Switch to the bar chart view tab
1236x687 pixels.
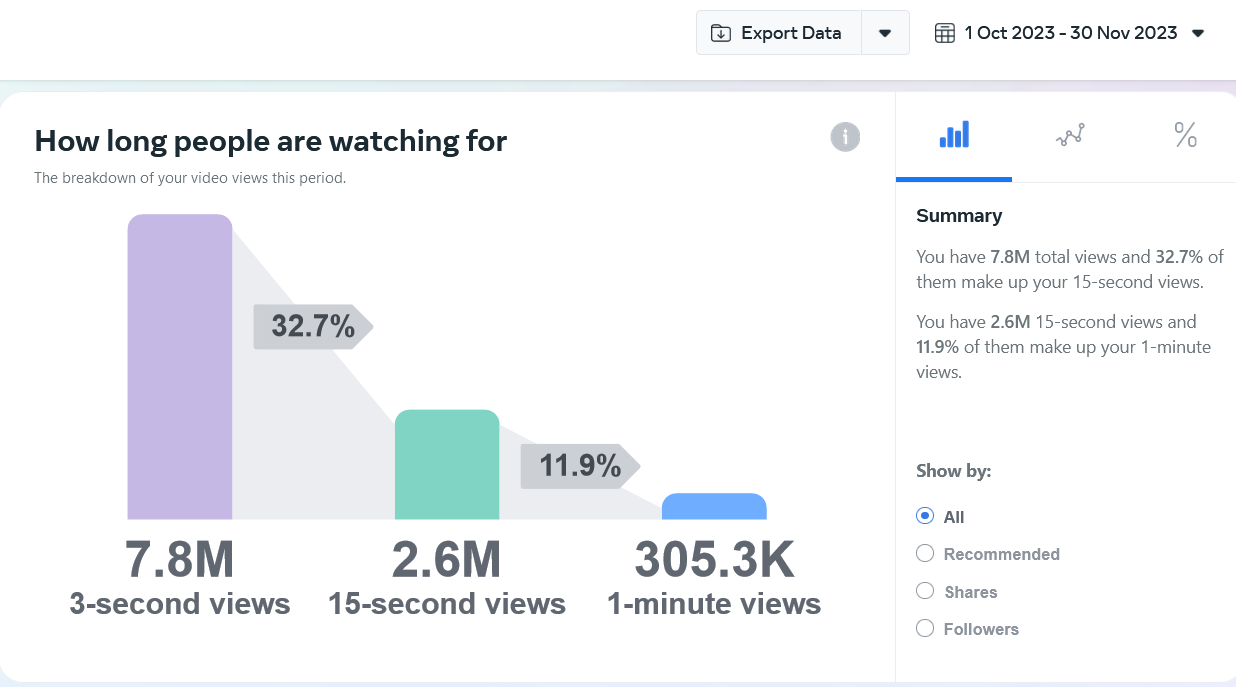tap(954, 136)
